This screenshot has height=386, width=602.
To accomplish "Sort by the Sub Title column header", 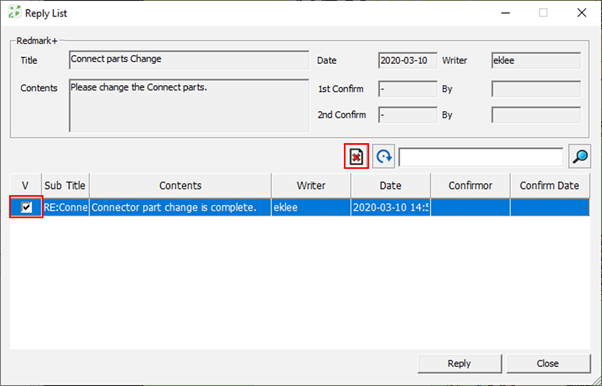I will 65,186.
